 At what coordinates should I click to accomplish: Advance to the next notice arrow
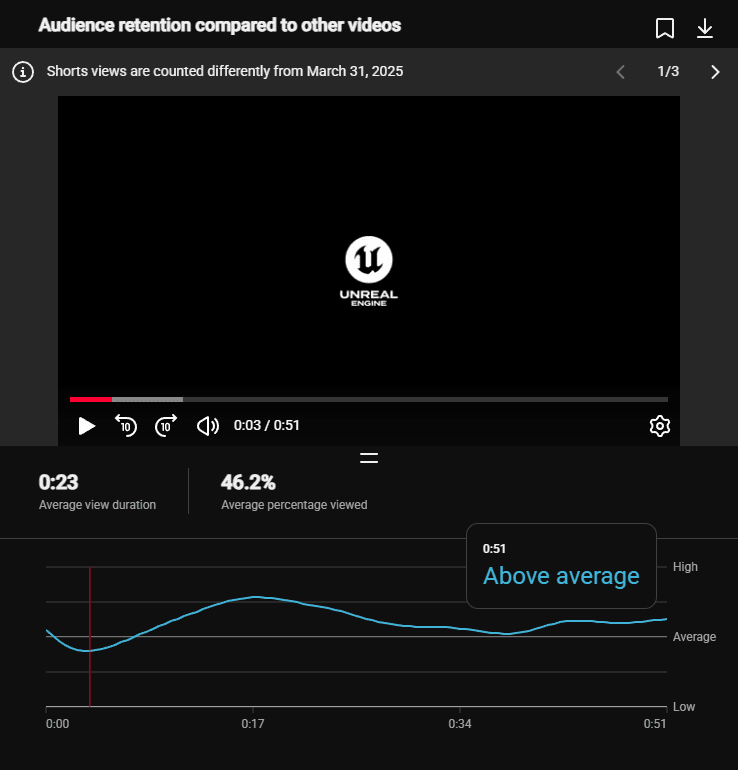pos(715,72)
